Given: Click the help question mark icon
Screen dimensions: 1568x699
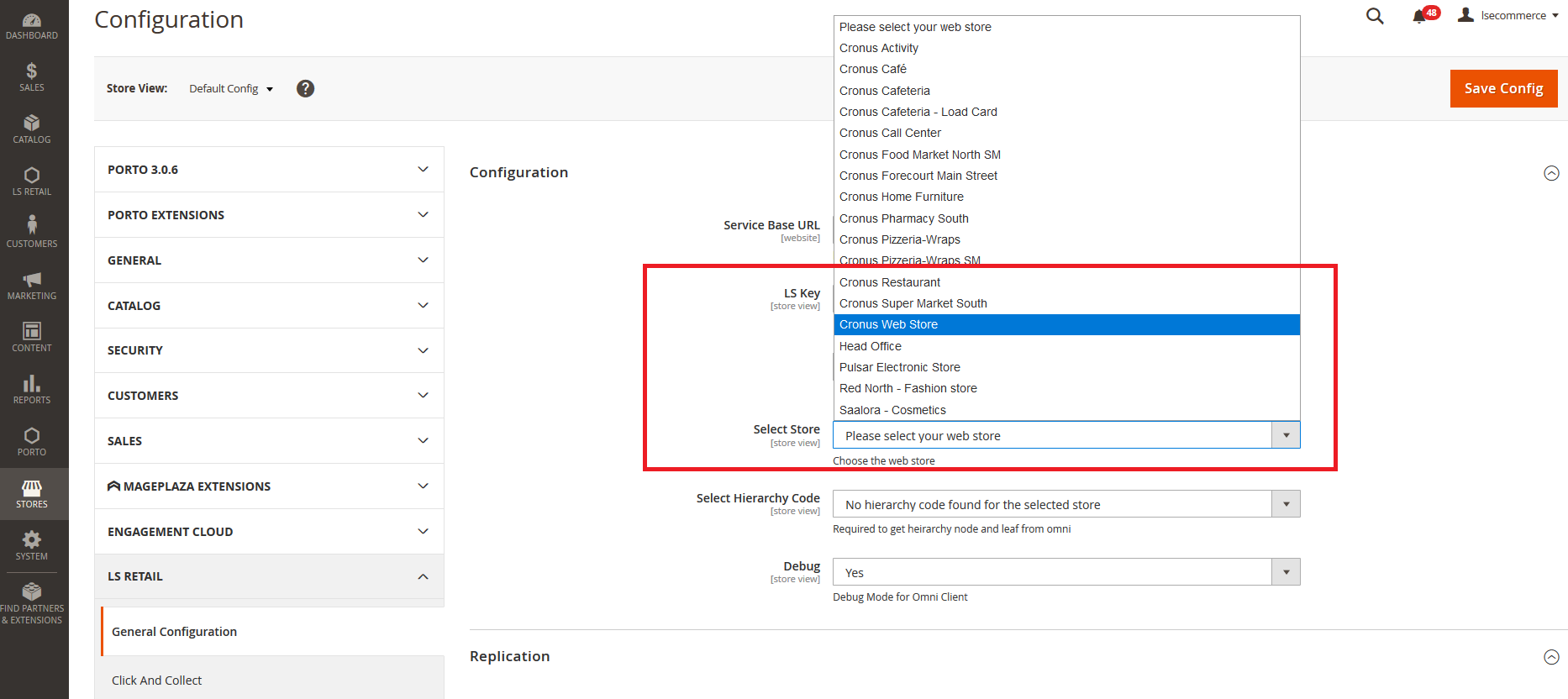Looking at the screenshot, I should (305, 88).
